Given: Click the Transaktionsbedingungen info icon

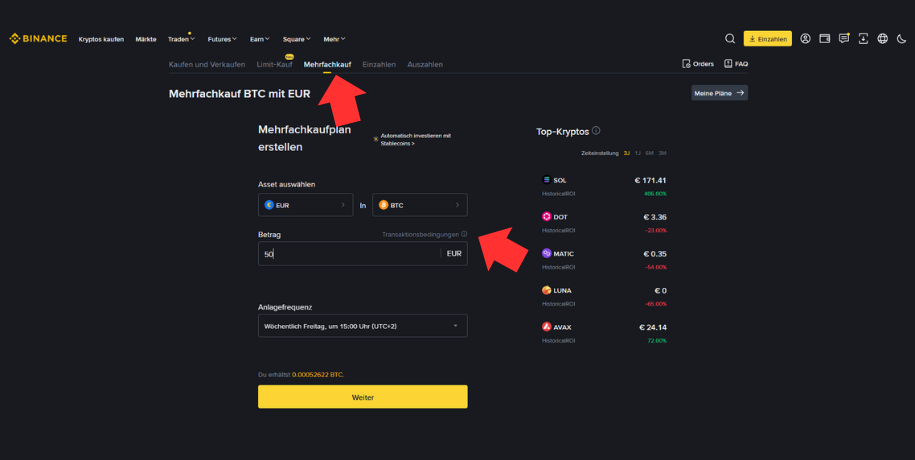Looking at the screenshot, I should [x=464, y=234].
